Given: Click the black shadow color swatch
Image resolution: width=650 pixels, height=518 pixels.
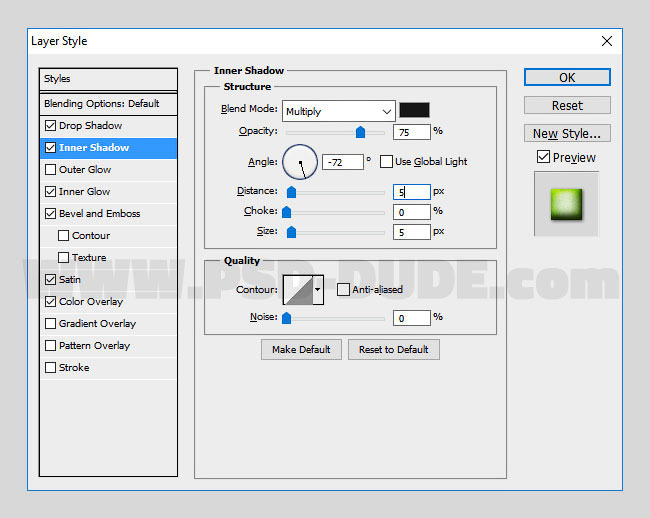Looking at the screenshot, I should 414,110.
